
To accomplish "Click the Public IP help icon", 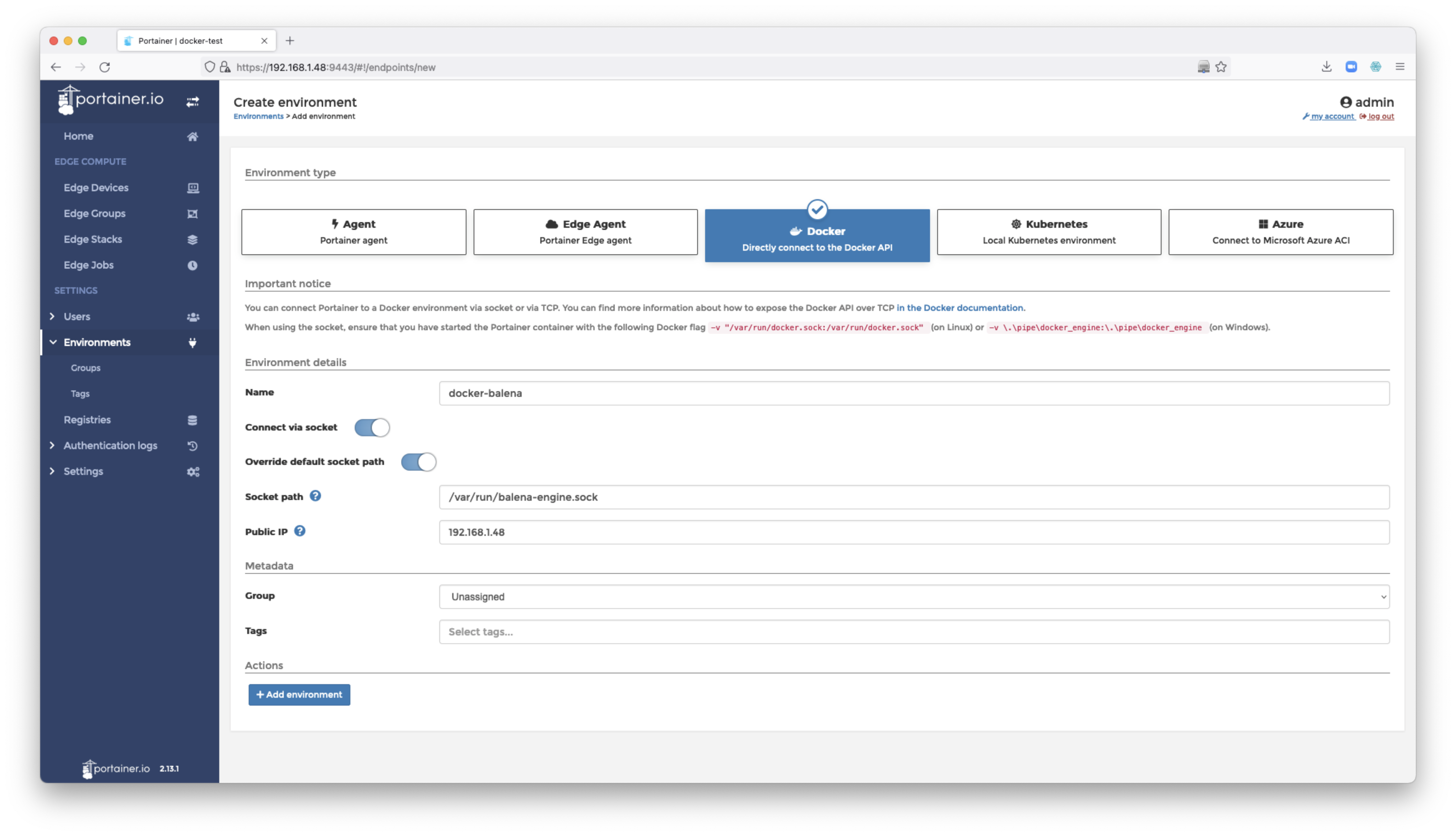I will (300, 531).
